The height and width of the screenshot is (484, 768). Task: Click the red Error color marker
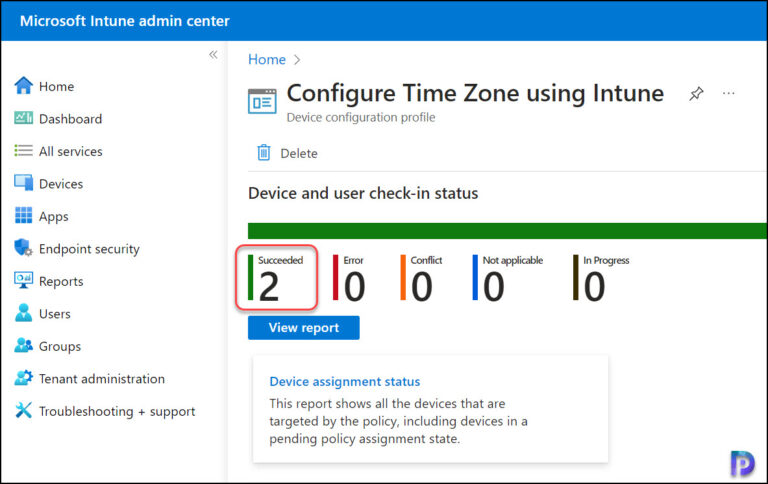pos(336,277)
